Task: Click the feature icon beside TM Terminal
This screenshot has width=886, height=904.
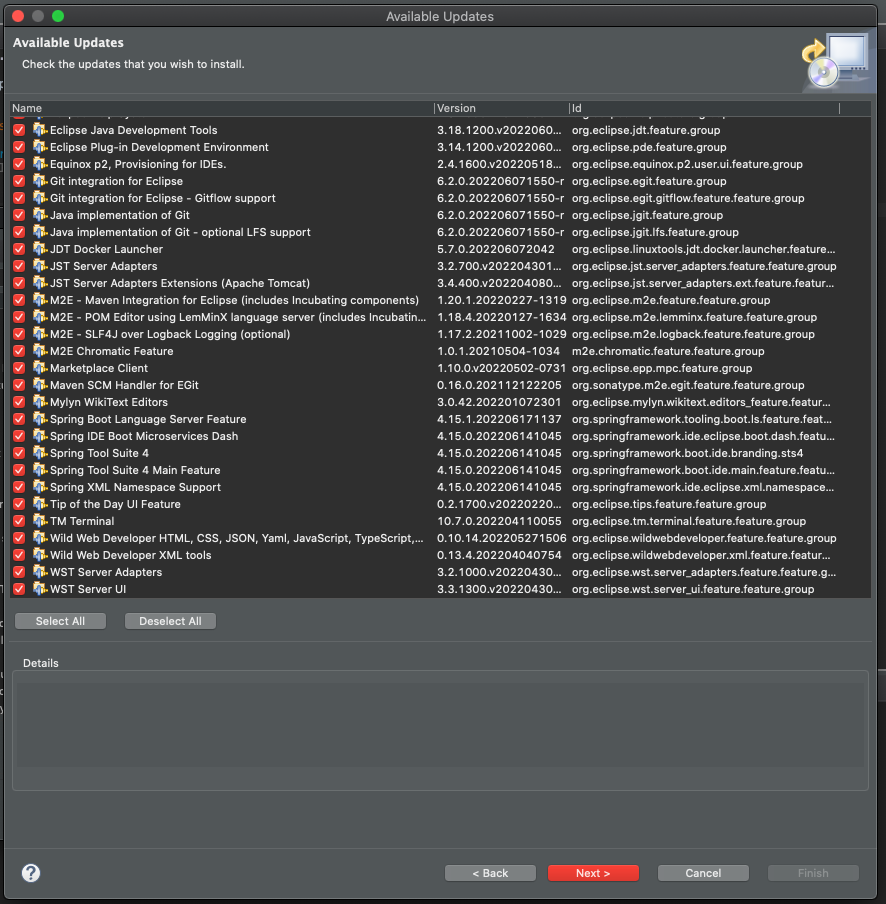Action: [x=40, y=521]
